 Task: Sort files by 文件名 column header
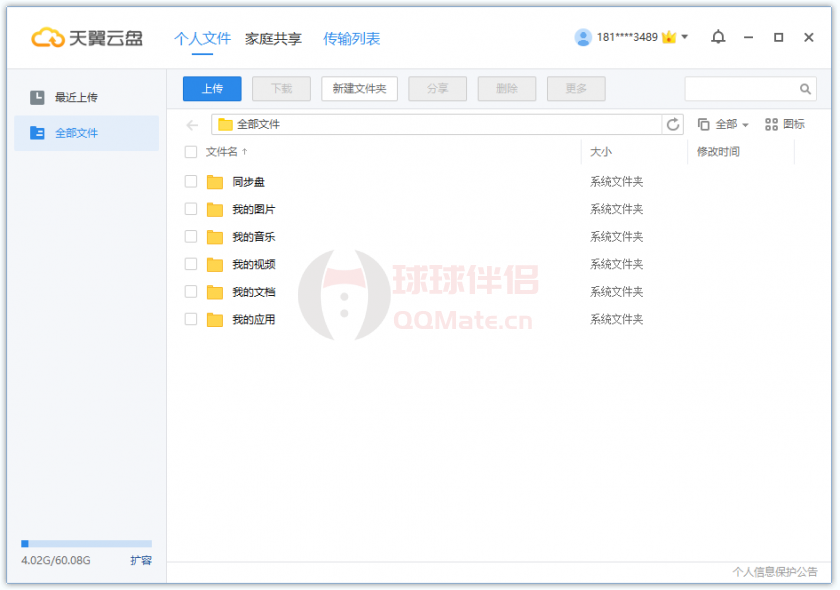[x=222, y=152]
